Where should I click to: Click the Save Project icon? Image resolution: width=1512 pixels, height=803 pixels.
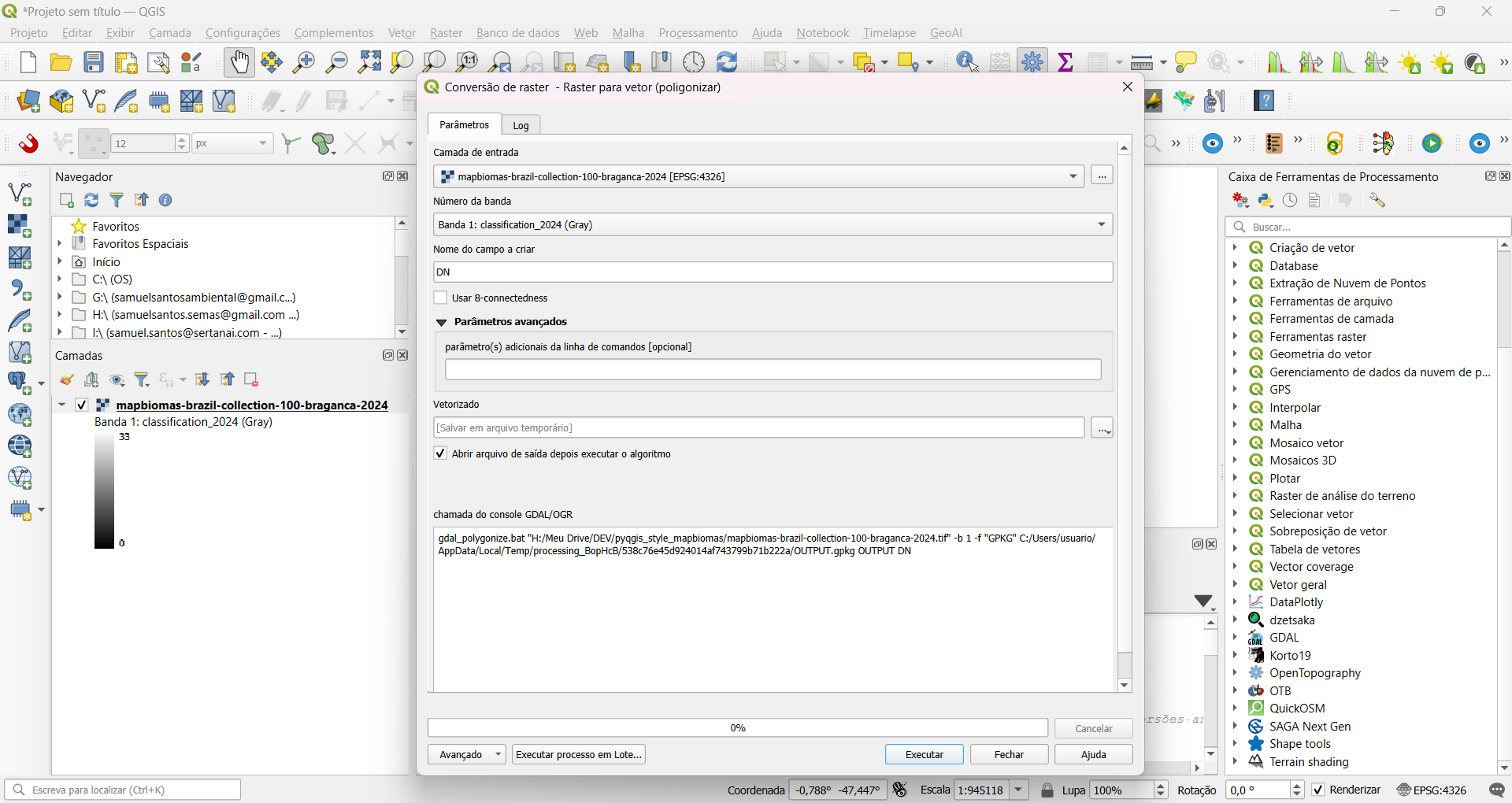pos(94,62)
